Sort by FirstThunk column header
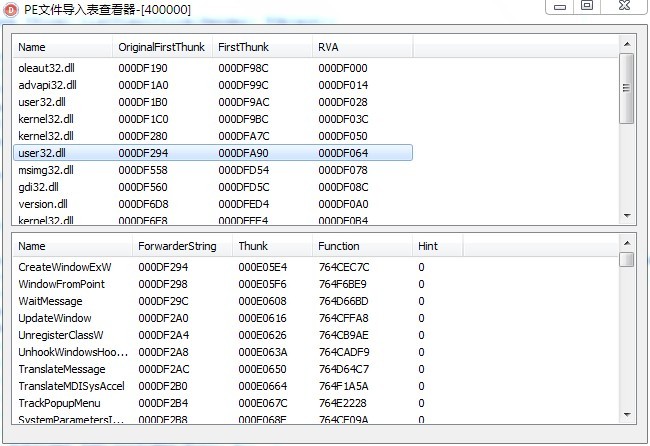 pos(262,47)
